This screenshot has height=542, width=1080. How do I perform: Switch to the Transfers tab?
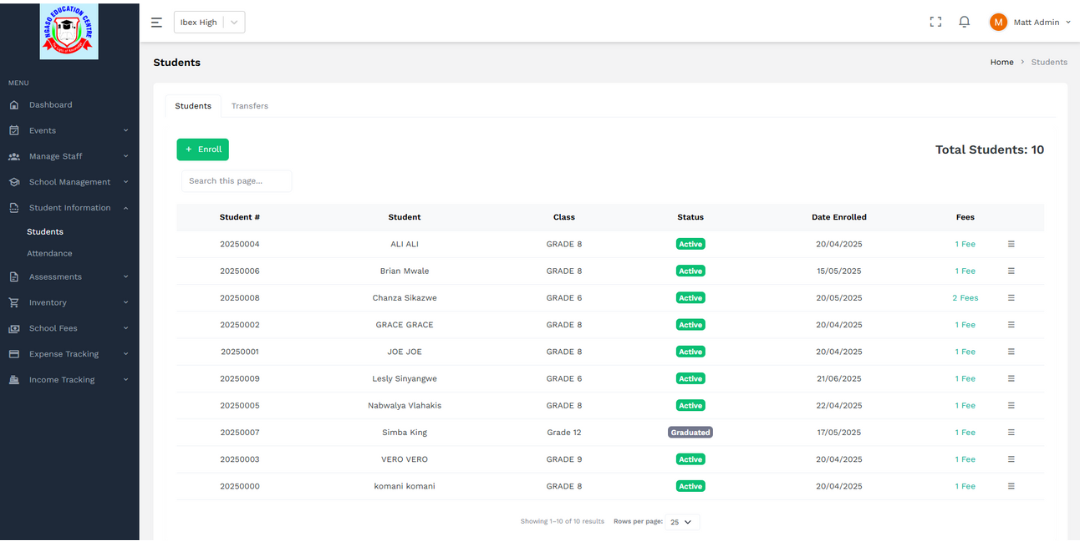249,106
